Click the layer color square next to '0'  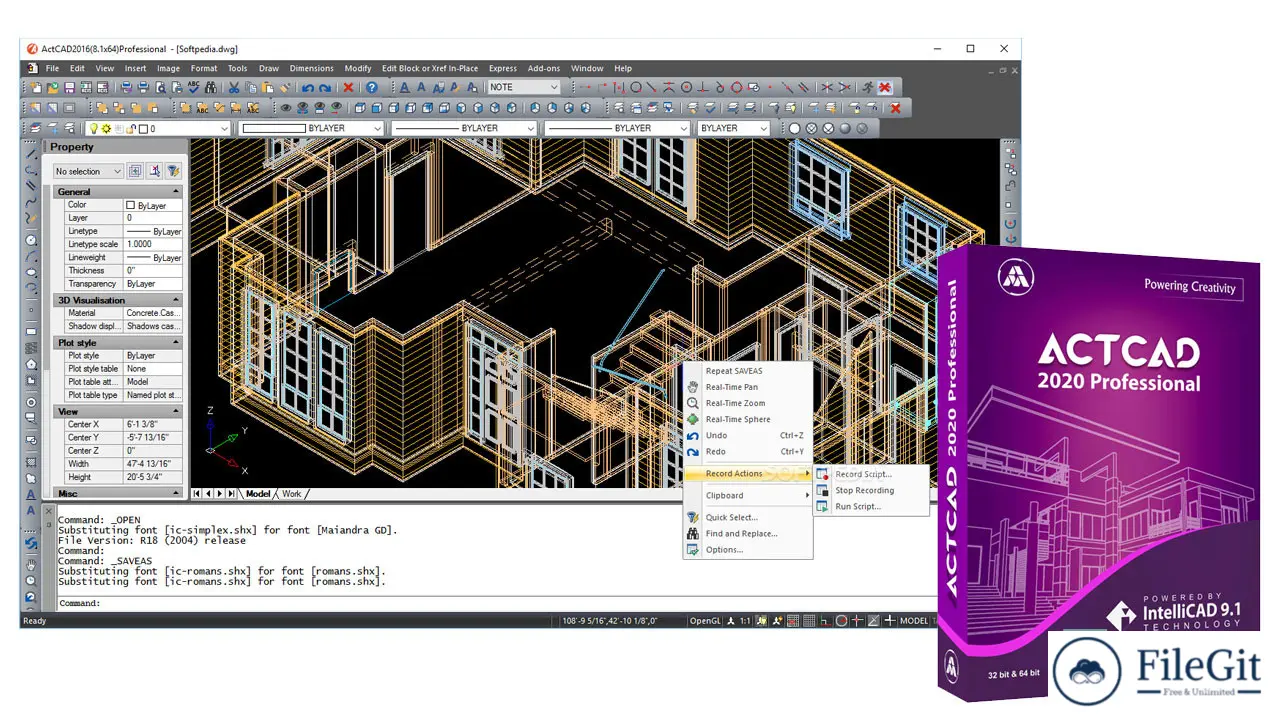click(x=143, y=128)
